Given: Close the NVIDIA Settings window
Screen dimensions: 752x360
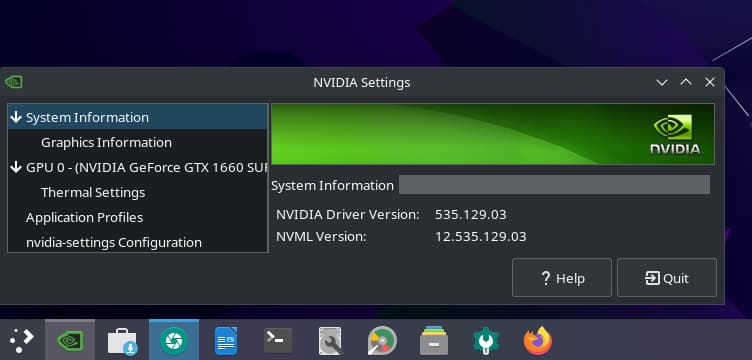Looking at the screenshot, I should pos(710,82).
